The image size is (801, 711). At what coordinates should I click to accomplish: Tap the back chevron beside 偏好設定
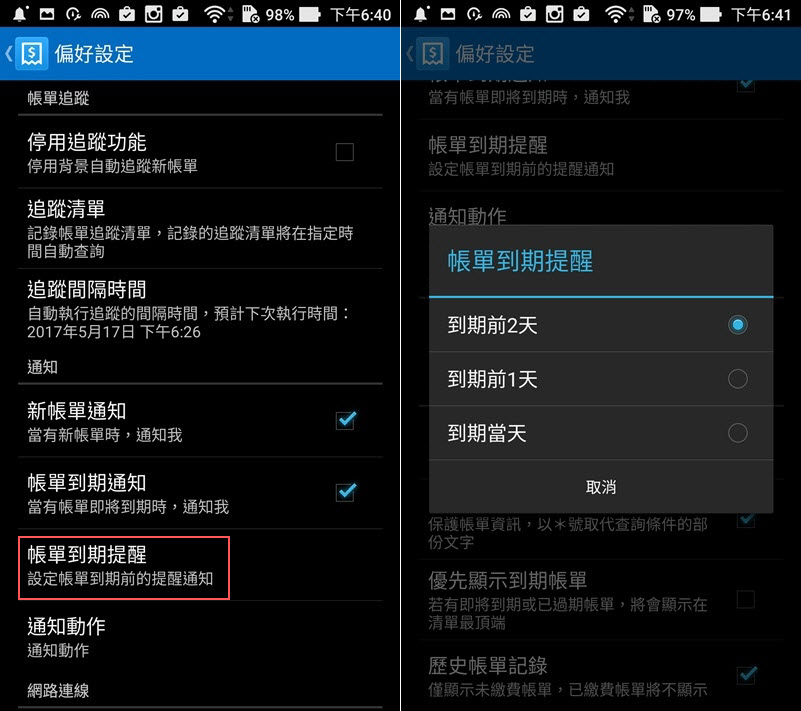click(x=8, y=53)
